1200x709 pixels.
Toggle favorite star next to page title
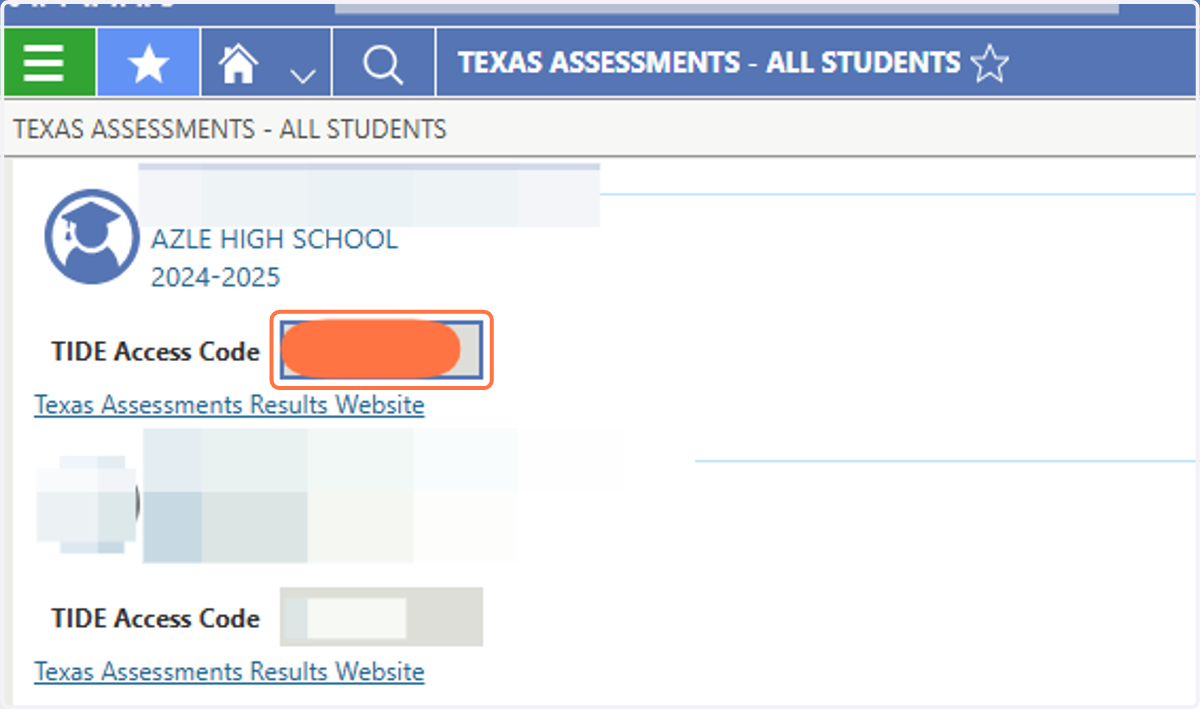coord(990,64)
